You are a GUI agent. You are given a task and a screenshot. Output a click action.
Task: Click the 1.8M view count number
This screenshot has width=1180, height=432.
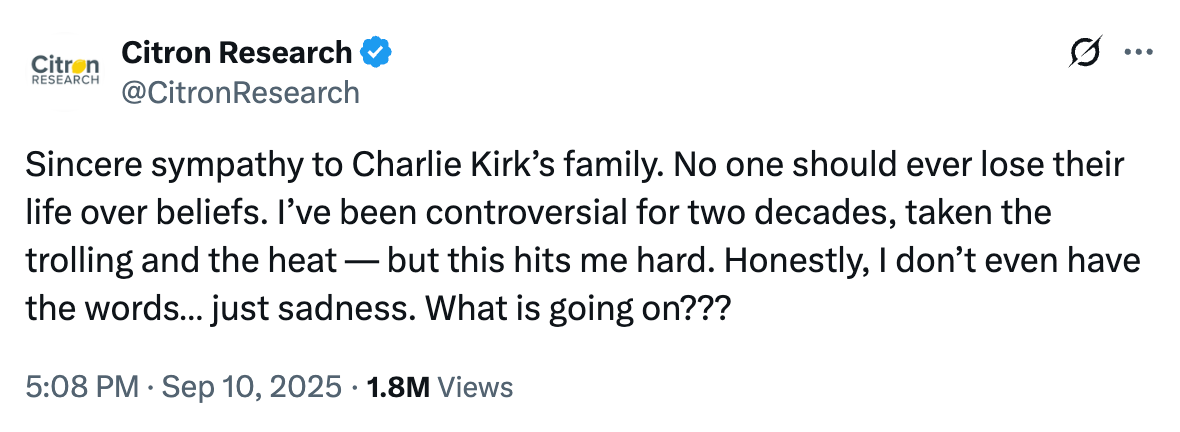(399, 387)
